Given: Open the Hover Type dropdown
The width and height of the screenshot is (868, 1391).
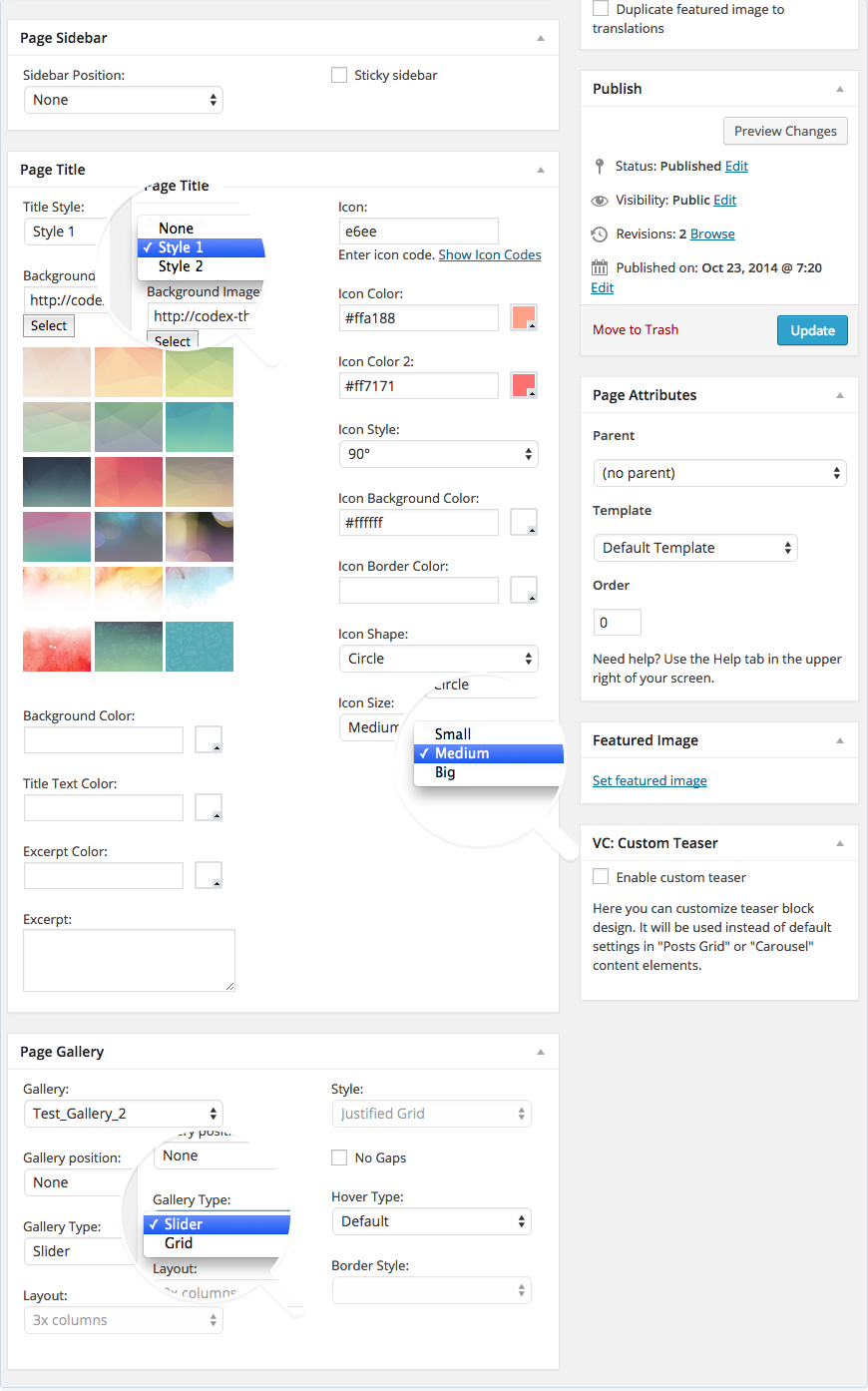Looking at the screenshot, I should (431, 1221).
